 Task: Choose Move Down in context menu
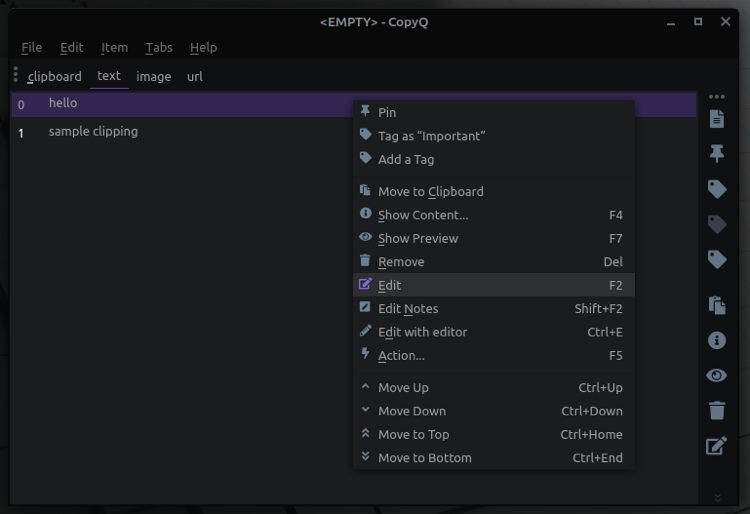(x=494, y=411)
